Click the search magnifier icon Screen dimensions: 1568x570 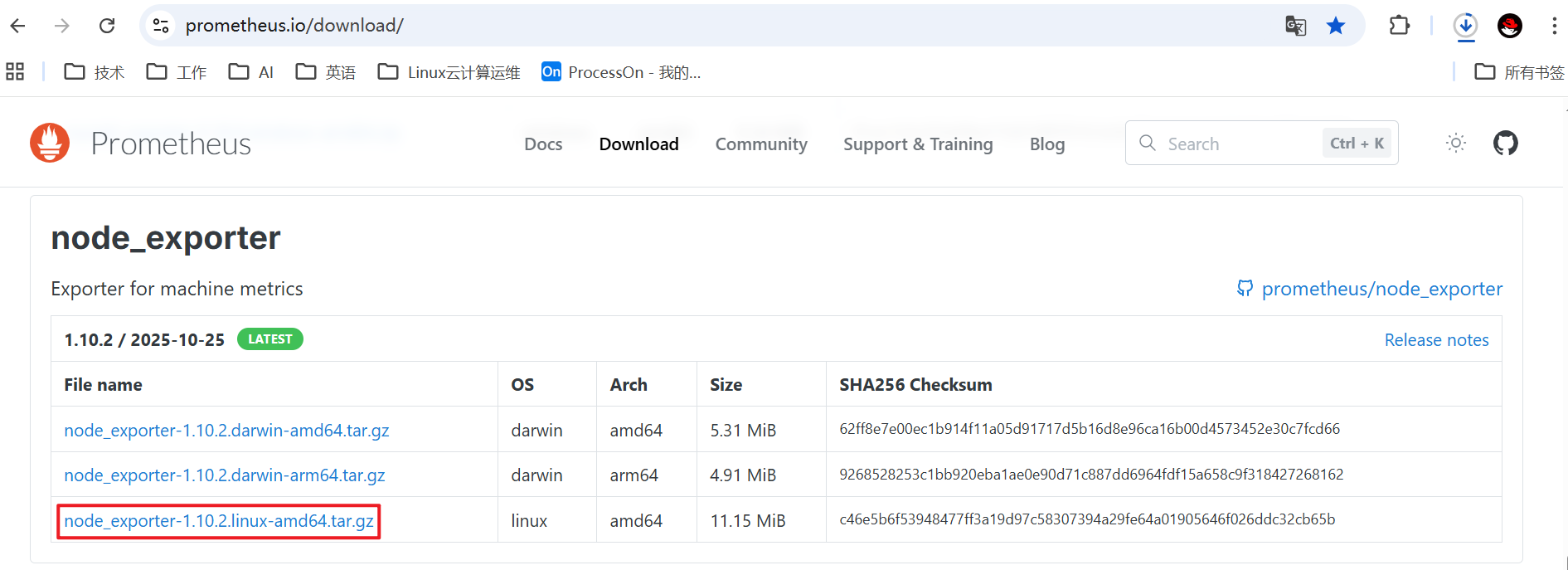(x=1148, y=143)
